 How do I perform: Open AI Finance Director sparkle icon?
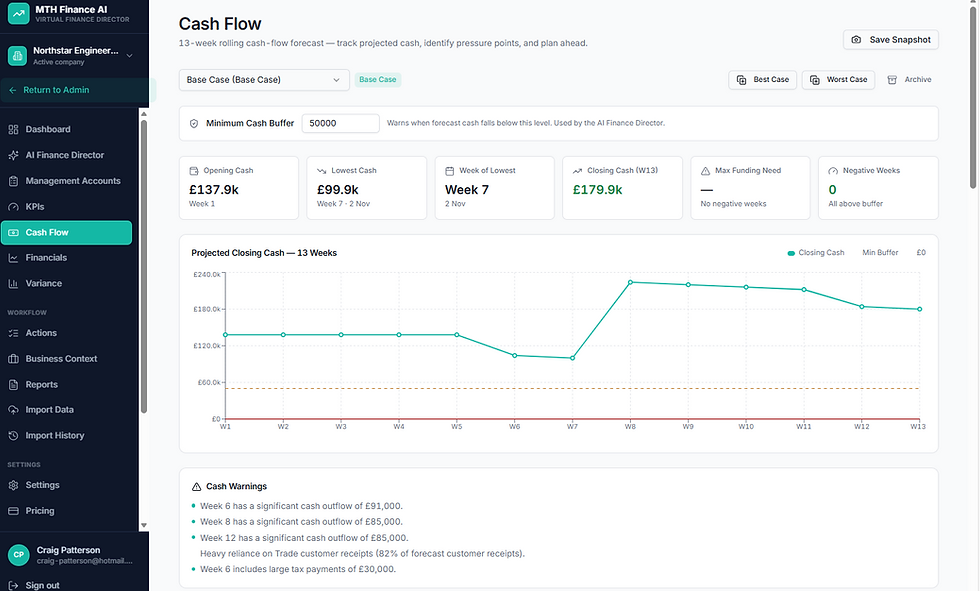pos(13,155)
